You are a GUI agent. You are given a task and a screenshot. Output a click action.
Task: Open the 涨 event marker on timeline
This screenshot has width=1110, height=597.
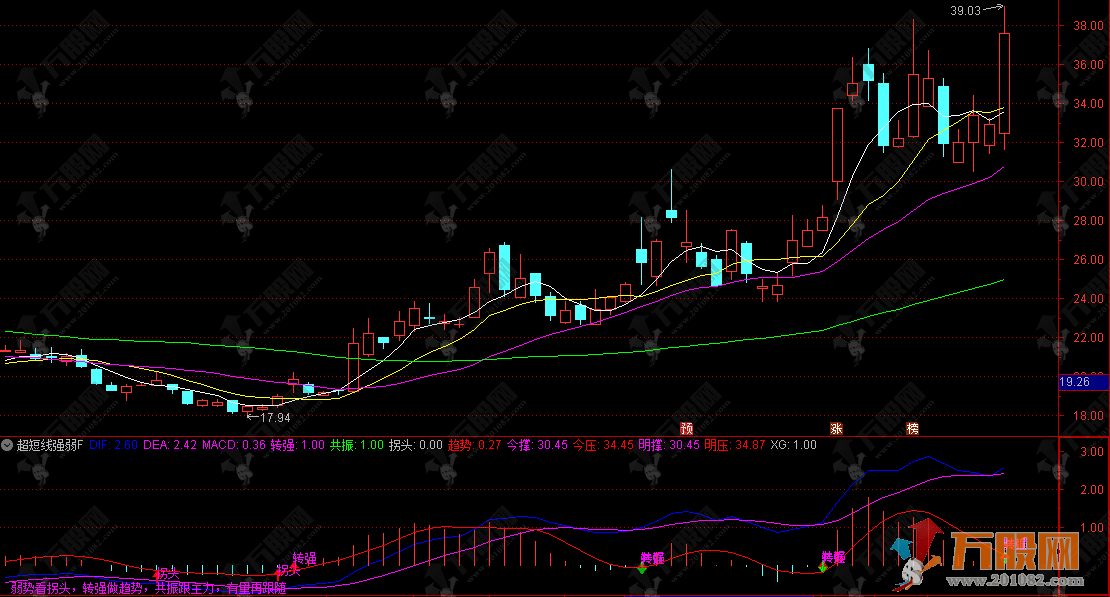pos(837,428)
